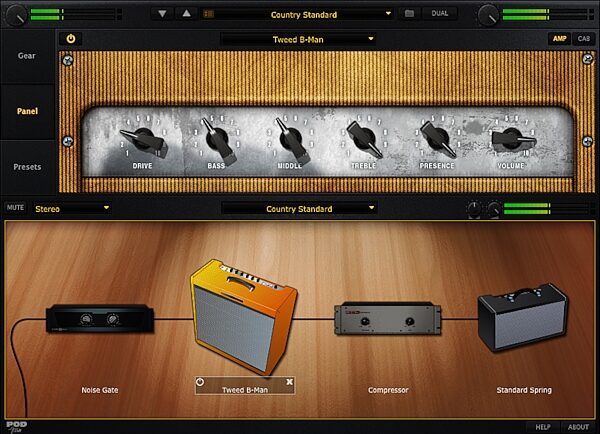Click the top-left input level meter

tap(77, 14)
